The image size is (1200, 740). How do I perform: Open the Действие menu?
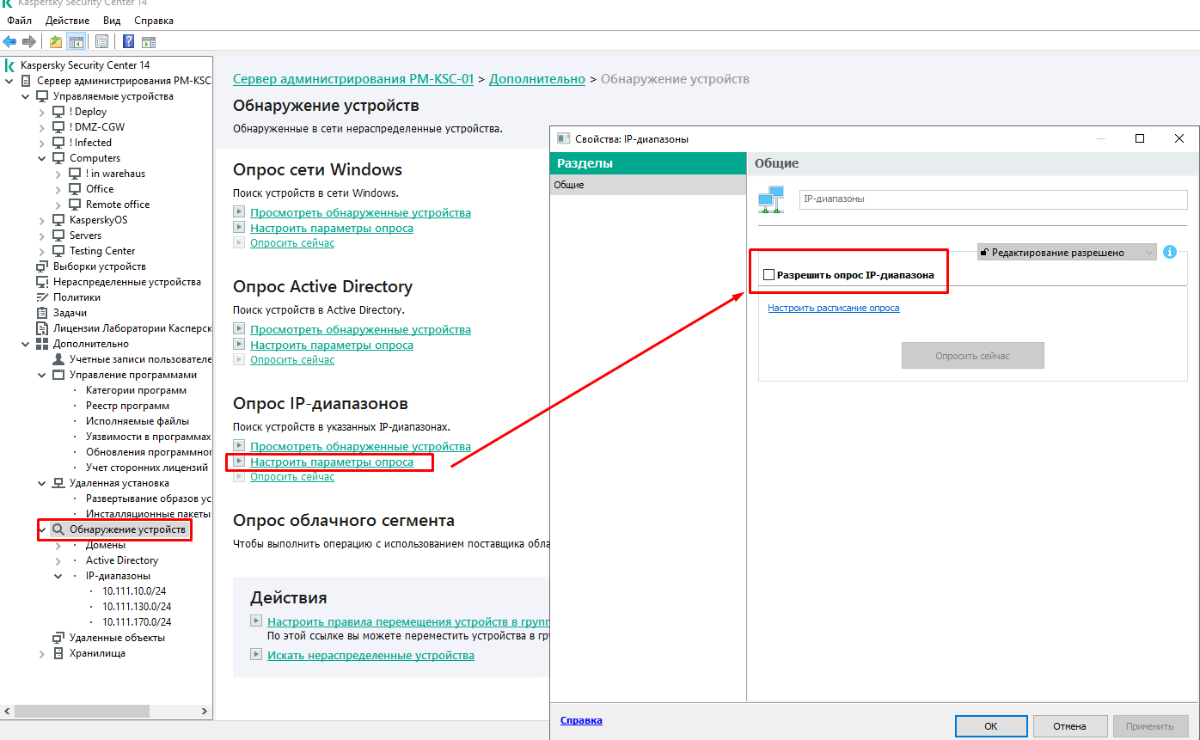click(67, 20)
